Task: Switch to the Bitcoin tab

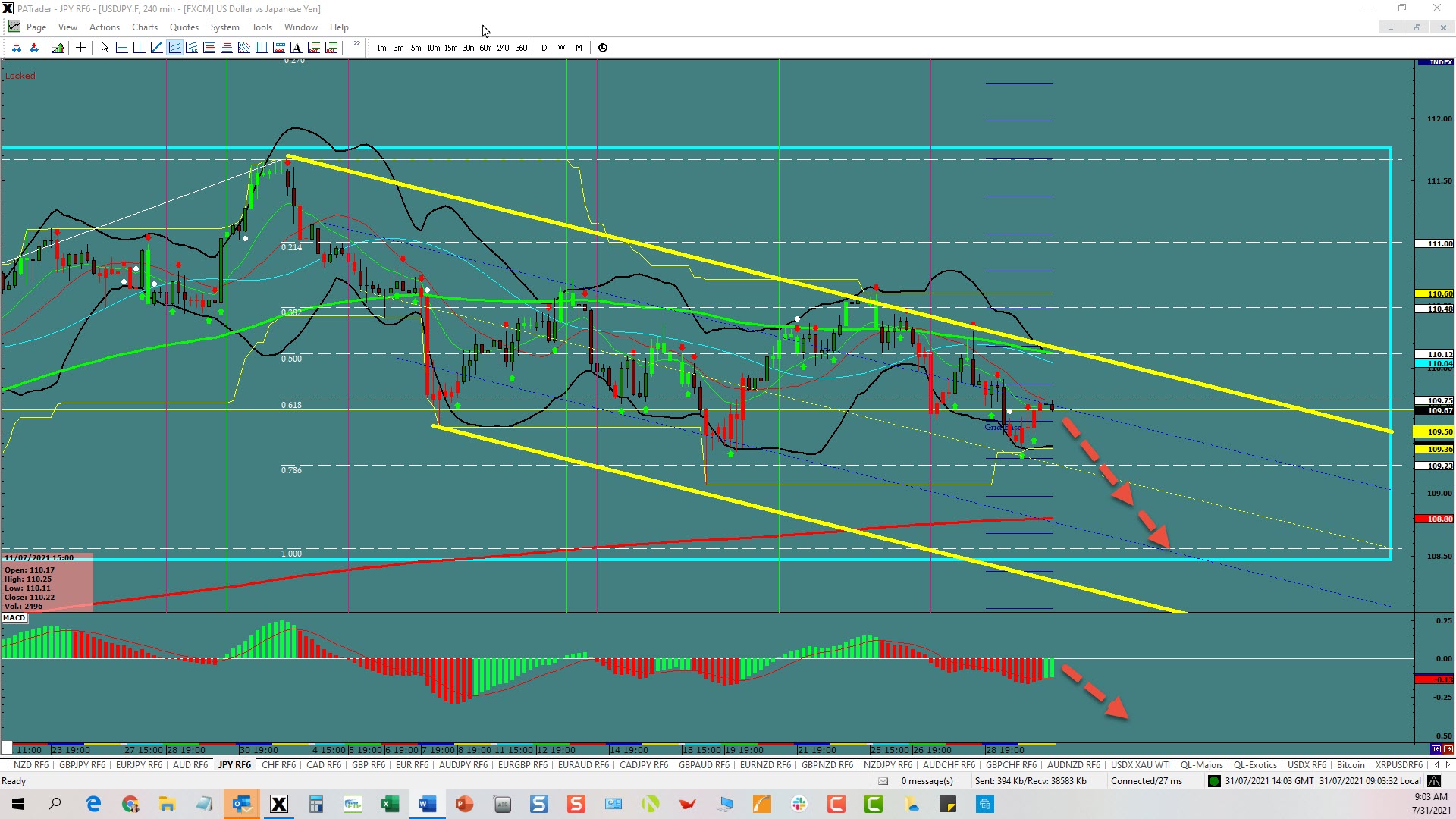Action: click(1351, 765)
